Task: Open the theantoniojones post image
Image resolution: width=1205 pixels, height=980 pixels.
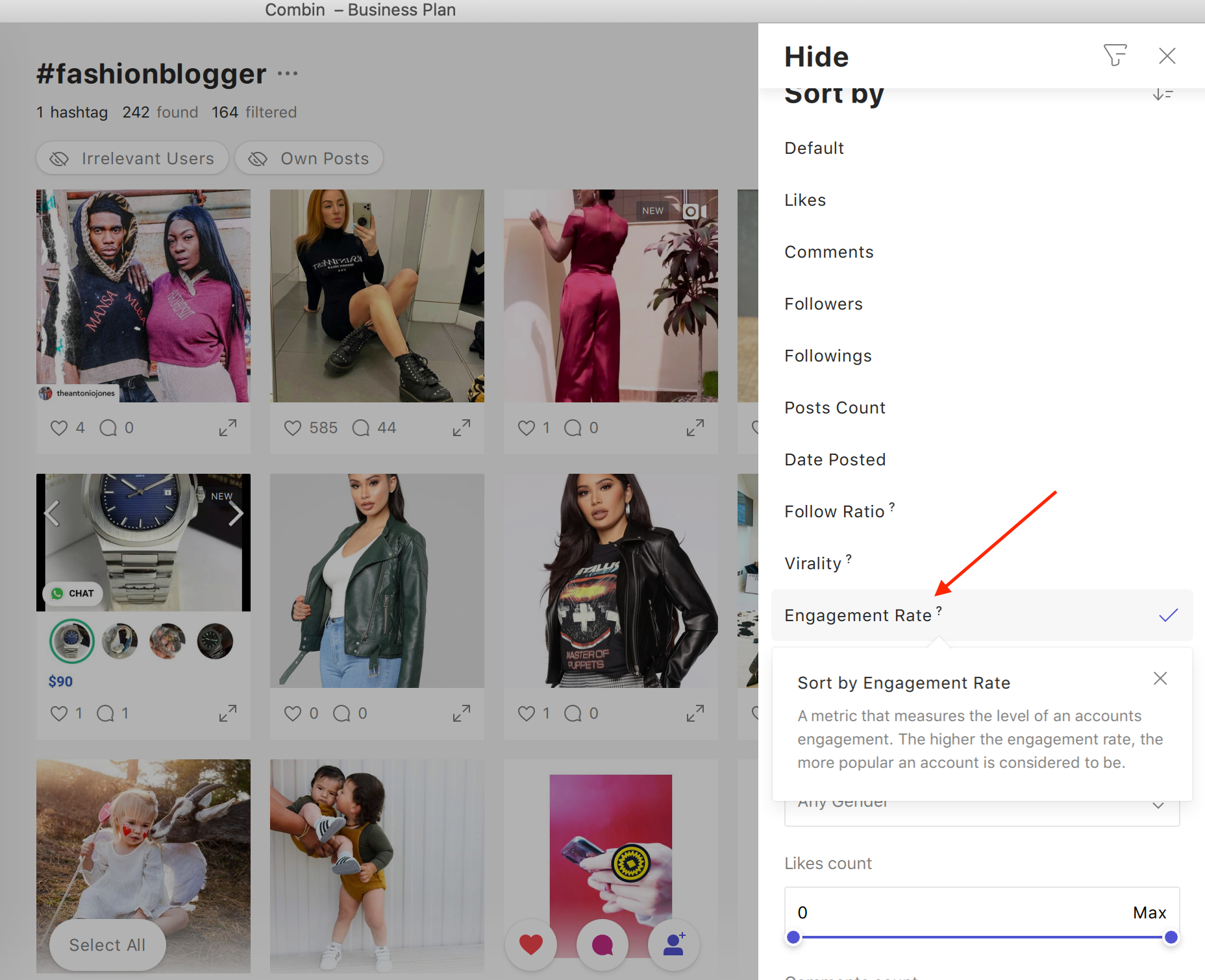Action: [x=143, y=296]
